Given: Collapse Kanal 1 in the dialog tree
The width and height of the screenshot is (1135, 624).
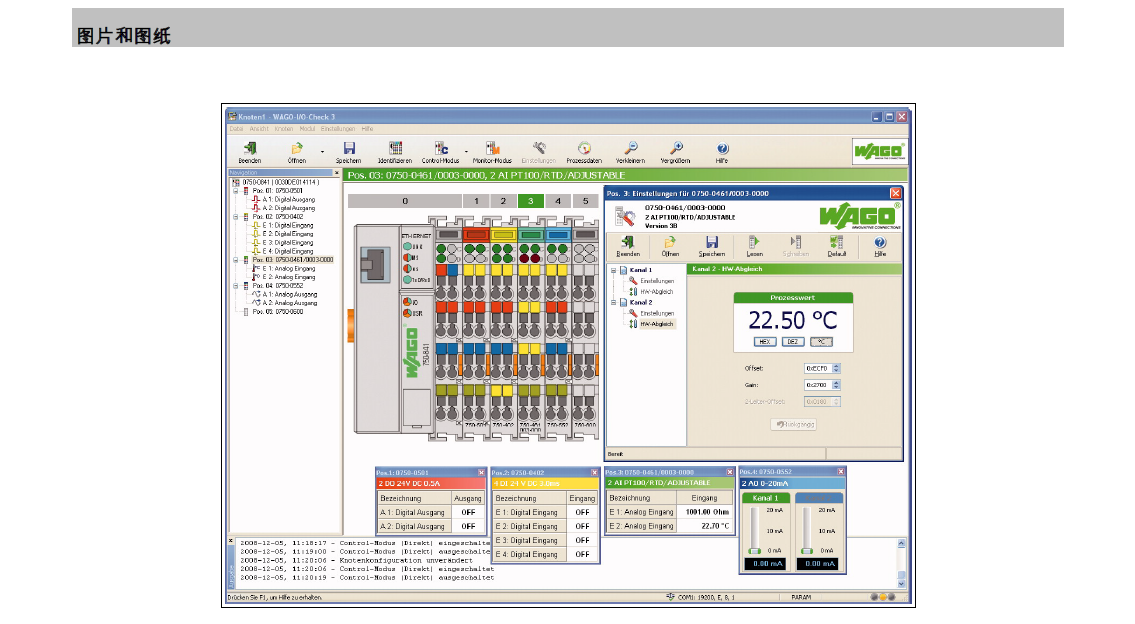Looking at the screenshot, I should (x=613, y=270).
